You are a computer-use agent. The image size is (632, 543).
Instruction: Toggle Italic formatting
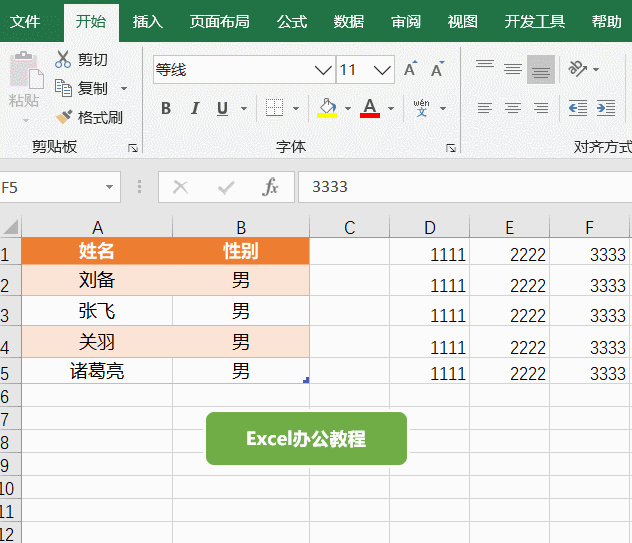tap(194, 108)
